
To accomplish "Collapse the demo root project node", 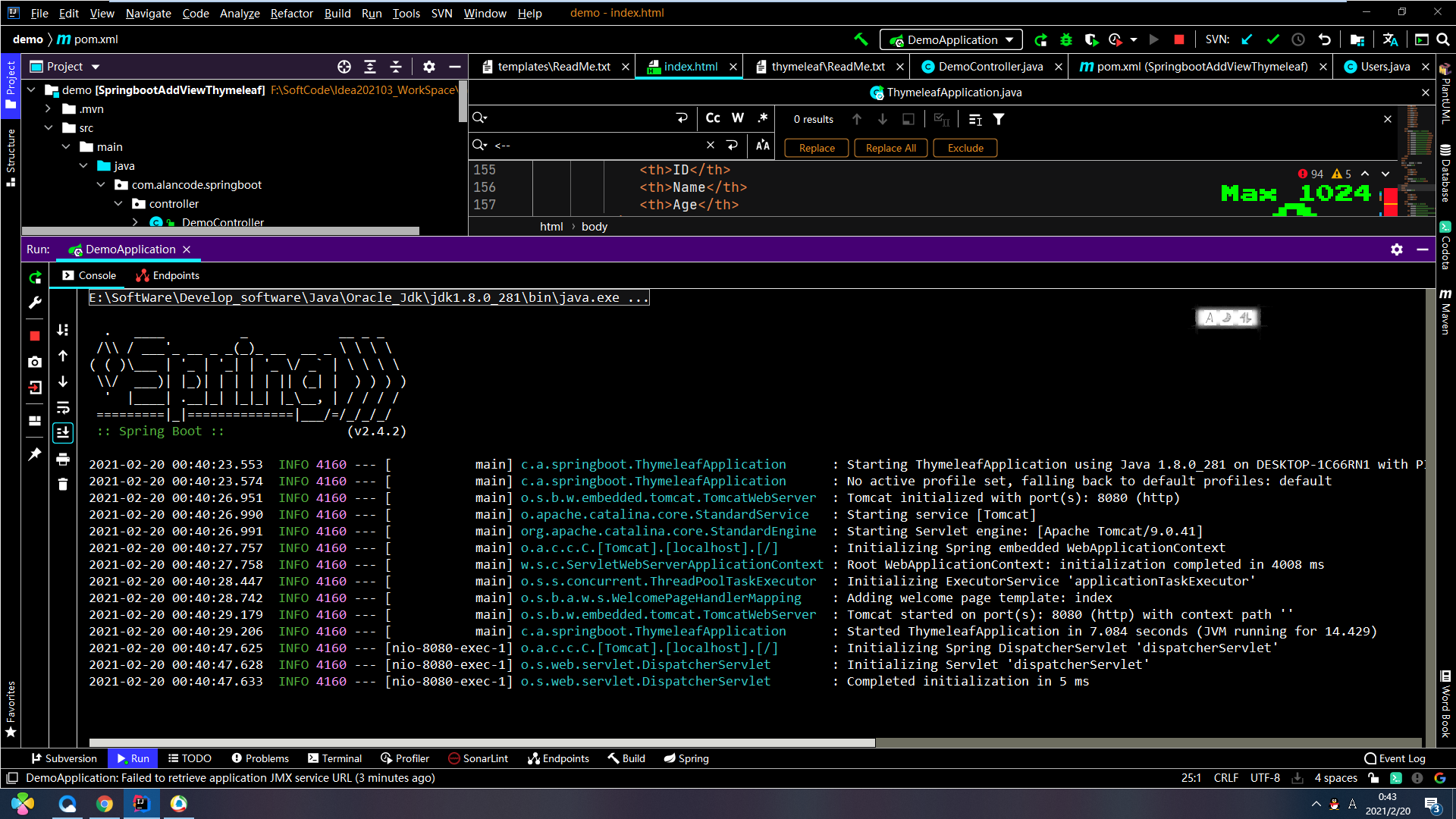I will coord(31,89).
